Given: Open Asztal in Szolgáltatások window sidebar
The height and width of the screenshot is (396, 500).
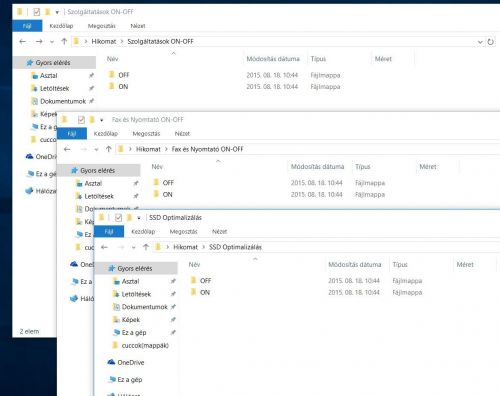Looking at the screenshot, I should click(x=49, y=76).
